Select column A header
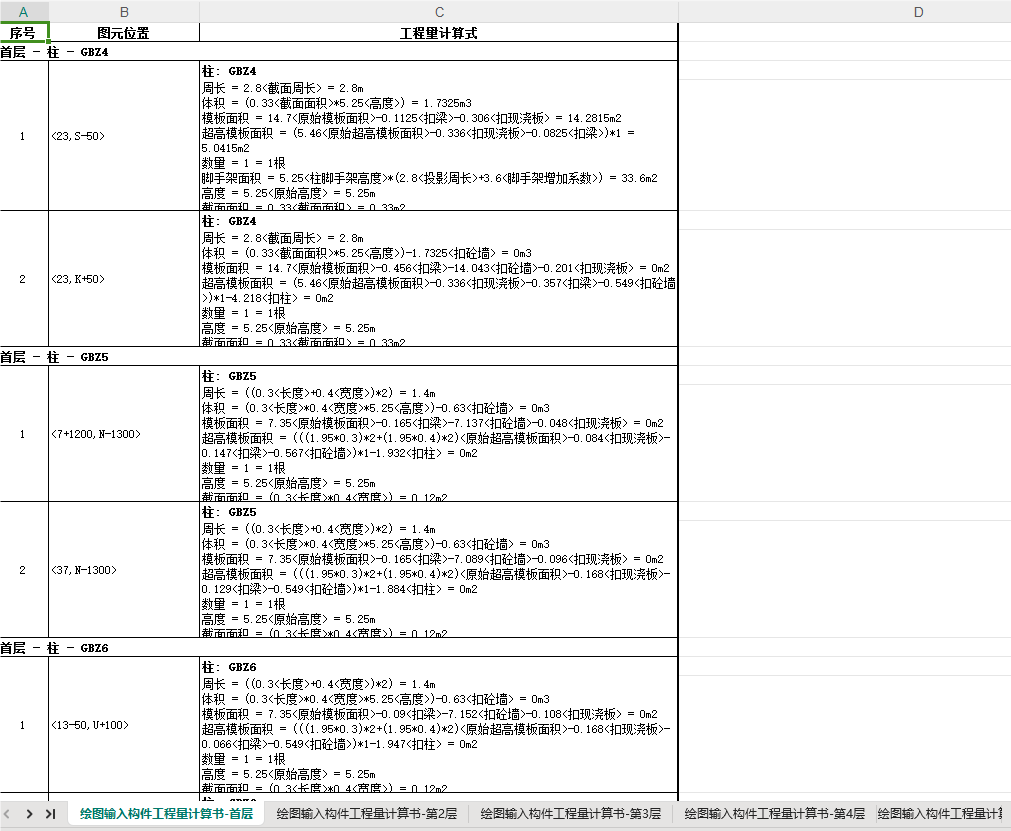This screenshot has width=1011, height=831. coord(24,12)
